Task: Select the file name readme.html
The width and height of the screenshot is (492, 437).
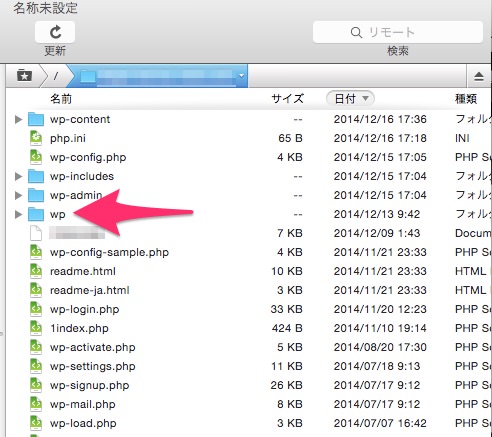Action: (83, 271)
